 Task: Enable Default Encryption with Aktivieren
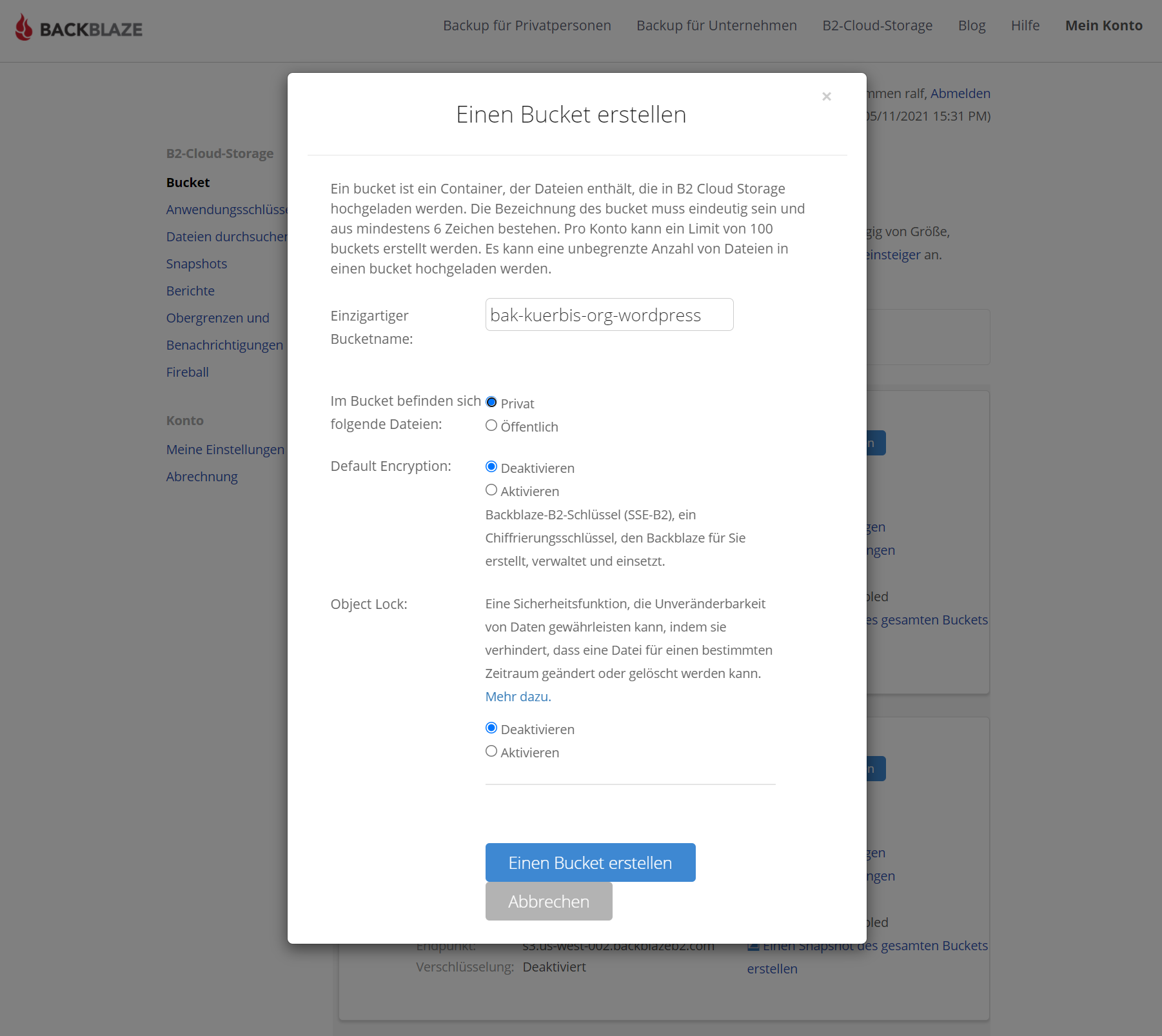(x=491, y=490)
